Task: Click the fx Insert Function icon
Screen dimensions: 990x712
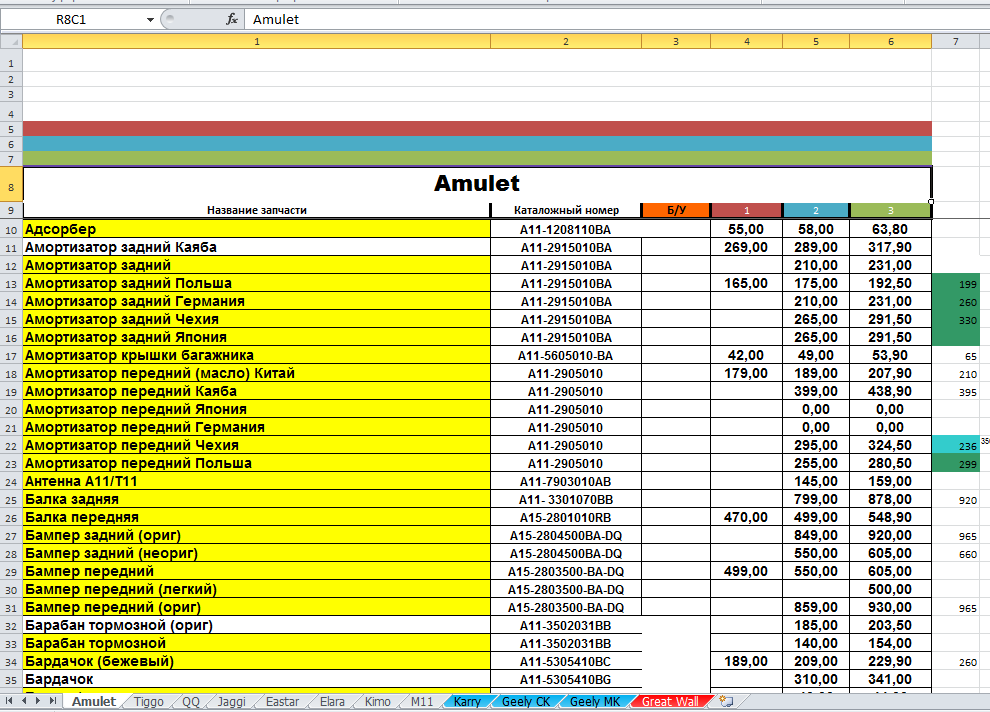Action: pos(232,20)
